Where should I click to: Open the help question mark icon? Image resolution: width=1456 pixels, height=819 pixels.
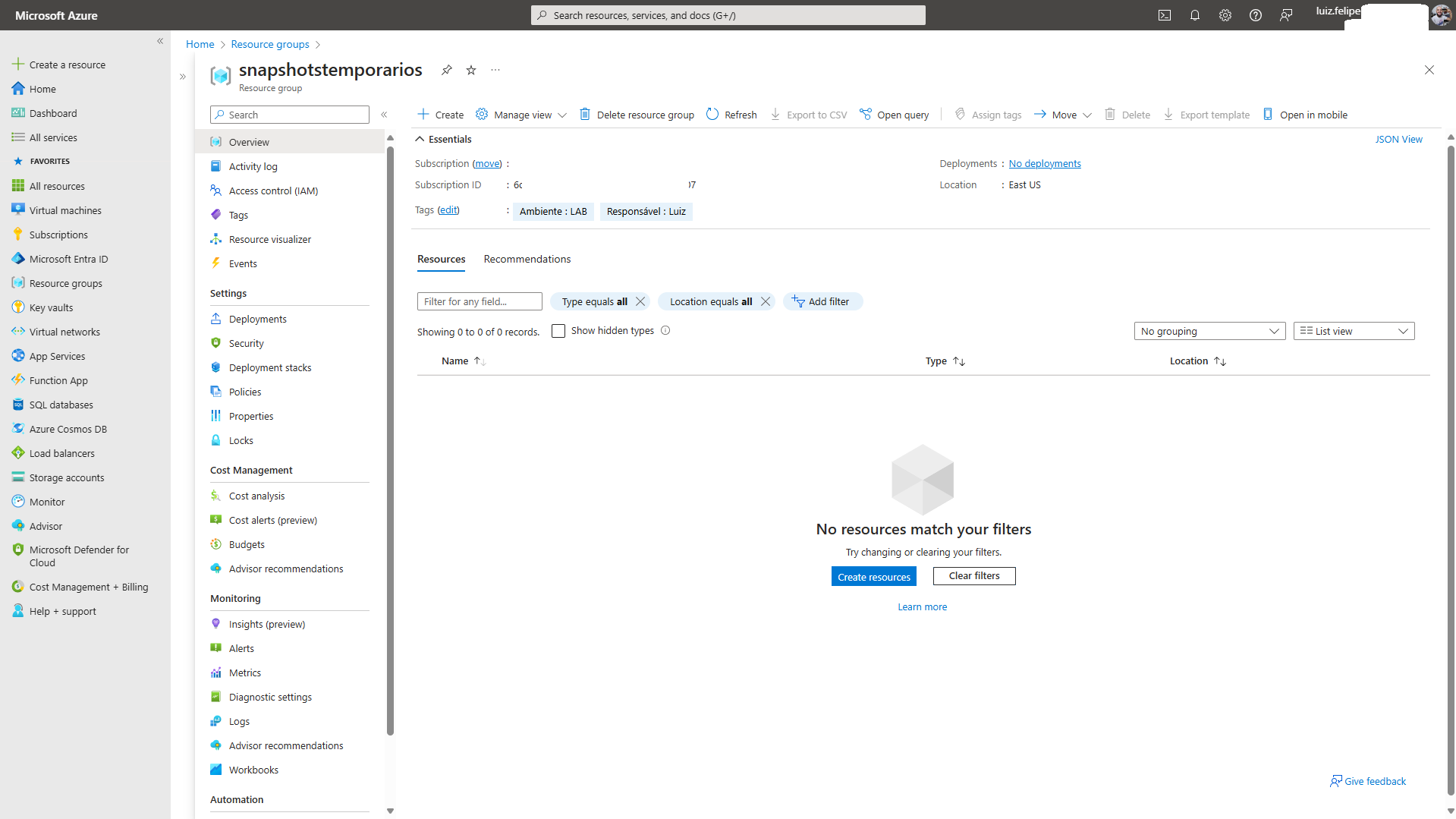click(1255, 15)
